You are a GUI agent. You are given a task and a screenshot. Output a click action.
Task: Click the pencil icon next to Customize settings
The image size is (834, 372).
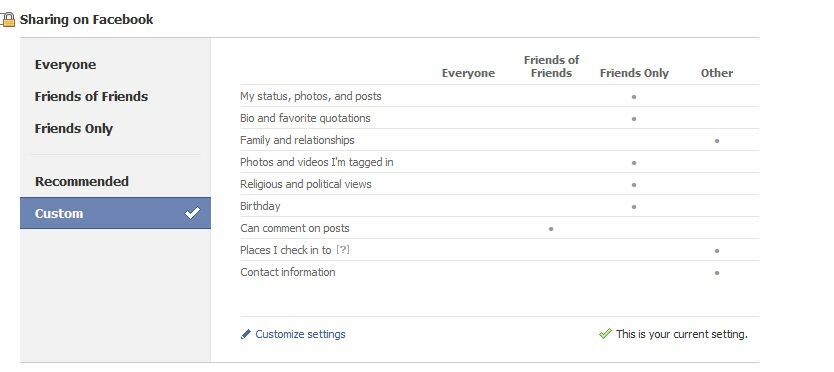(x=245, y=334)
